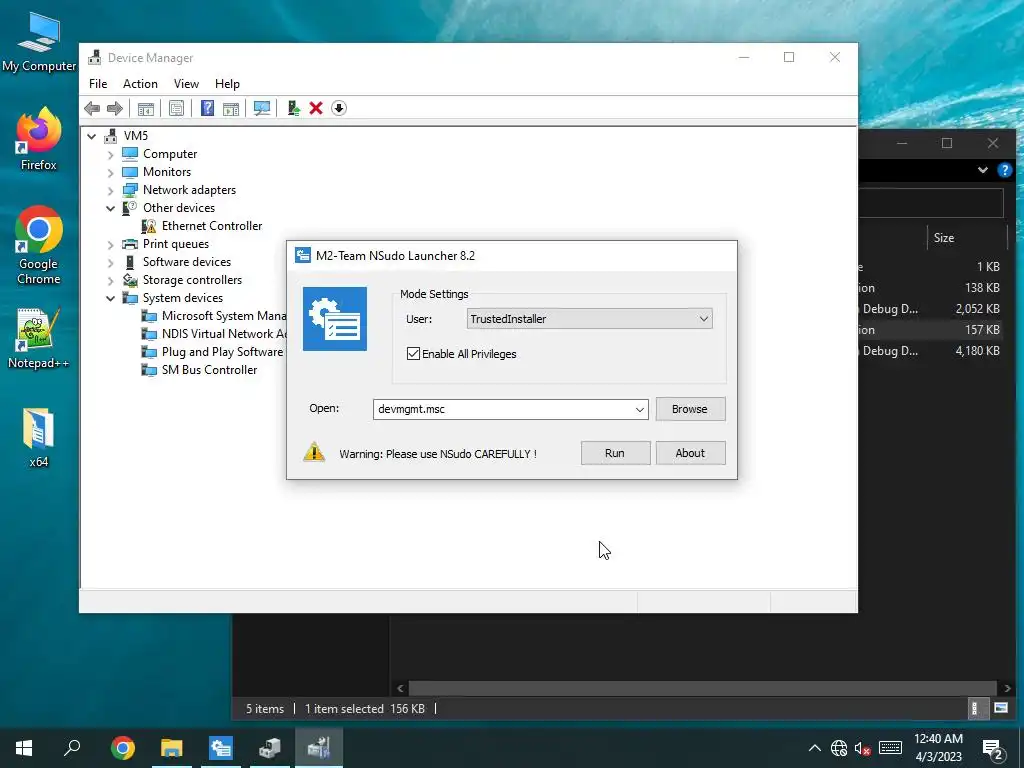Open the Firefox desktop shortcut

coord(39,138)
